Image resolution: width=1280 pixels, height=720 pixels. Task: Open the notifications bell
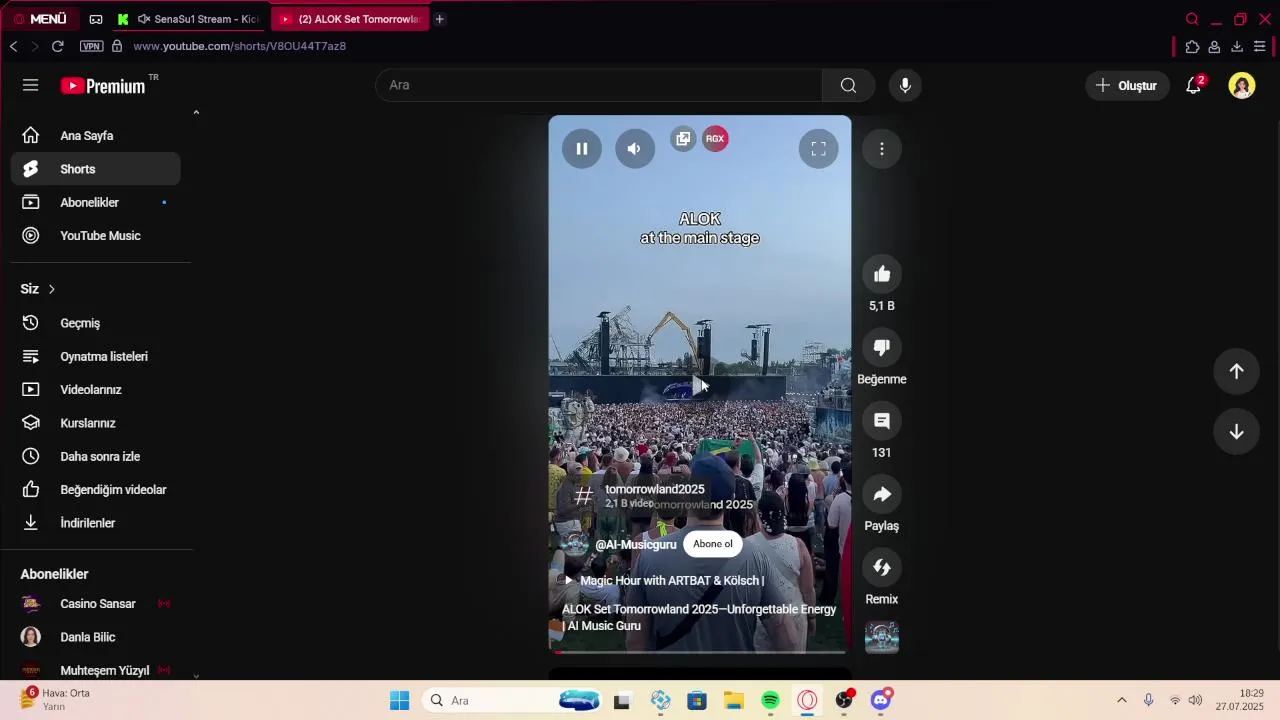coord(1194,85)
